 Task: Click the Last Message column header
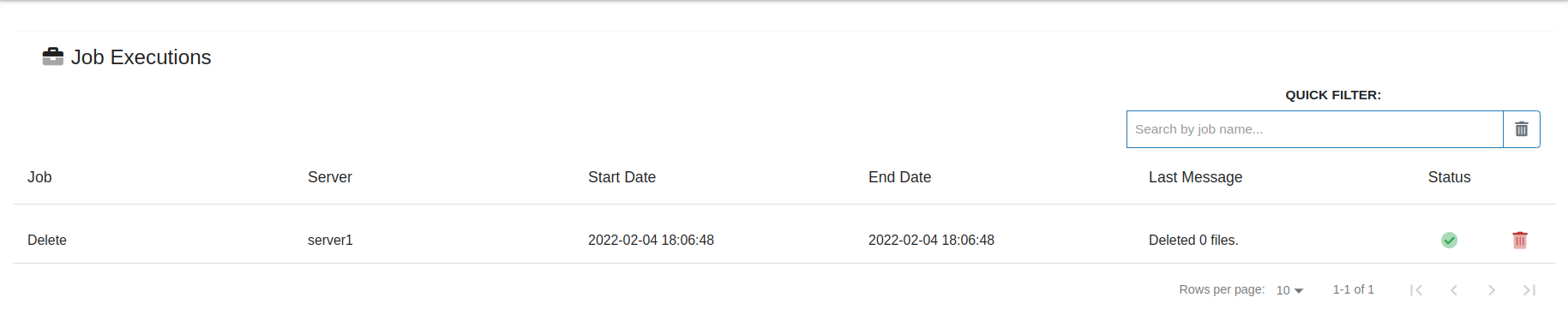click(1195, 177)
